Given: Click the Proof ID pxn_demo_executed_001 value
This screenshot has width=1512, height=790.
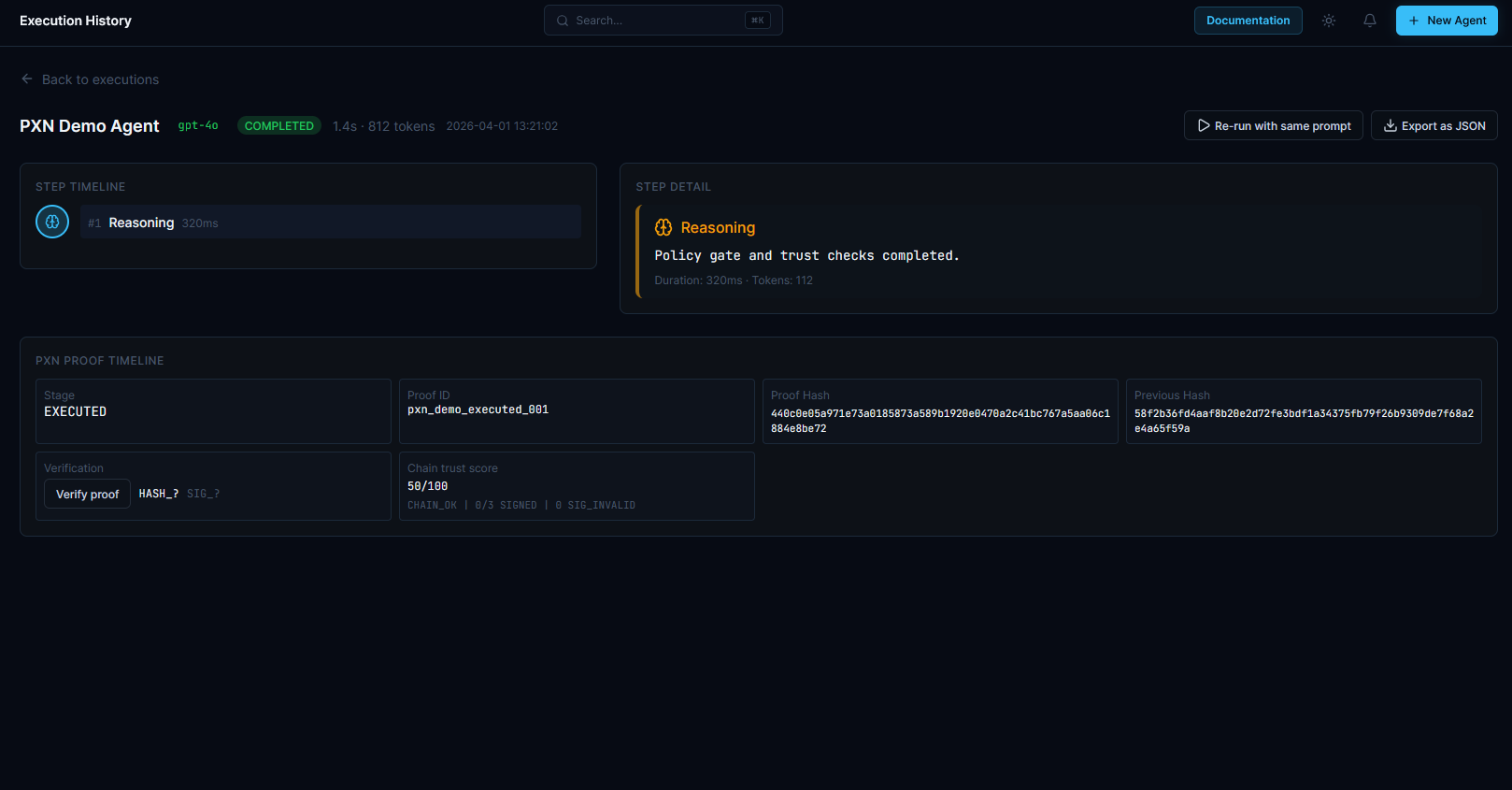Looking at the screenshot, I should click(x=478, y=409).
